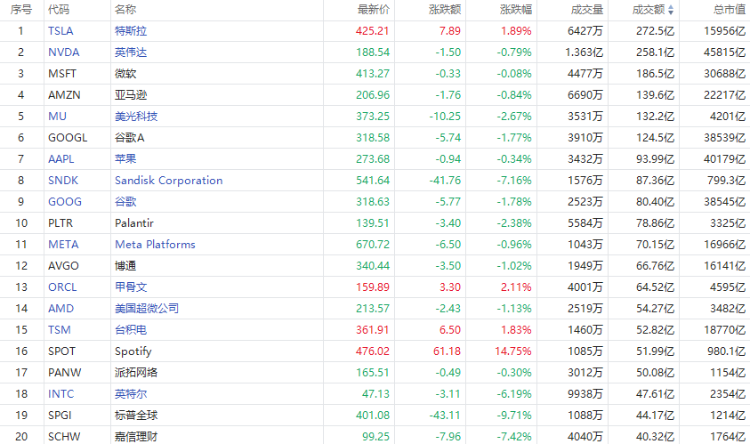The height and width of the screenshot is (444, 750).
Task: Open the 苹果 stock name link
Action: coord(125,159)
